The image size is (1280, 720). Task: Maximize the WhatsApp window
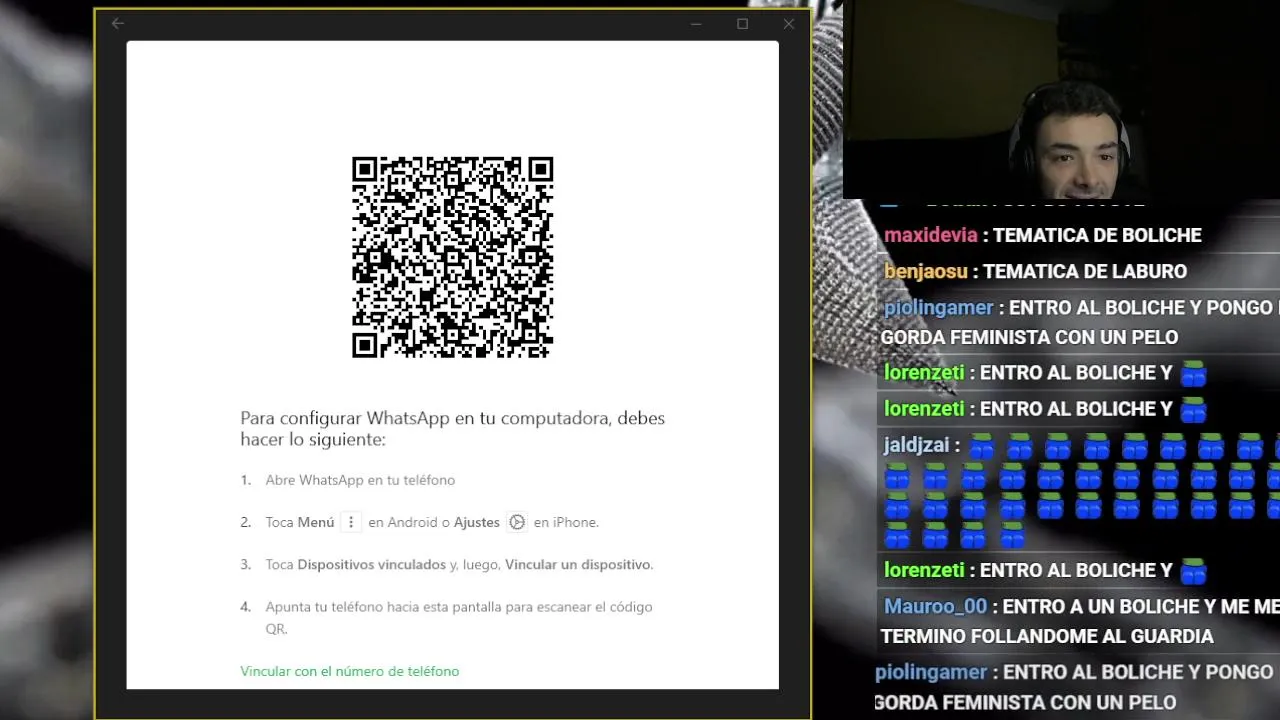[x=742, y=24]
